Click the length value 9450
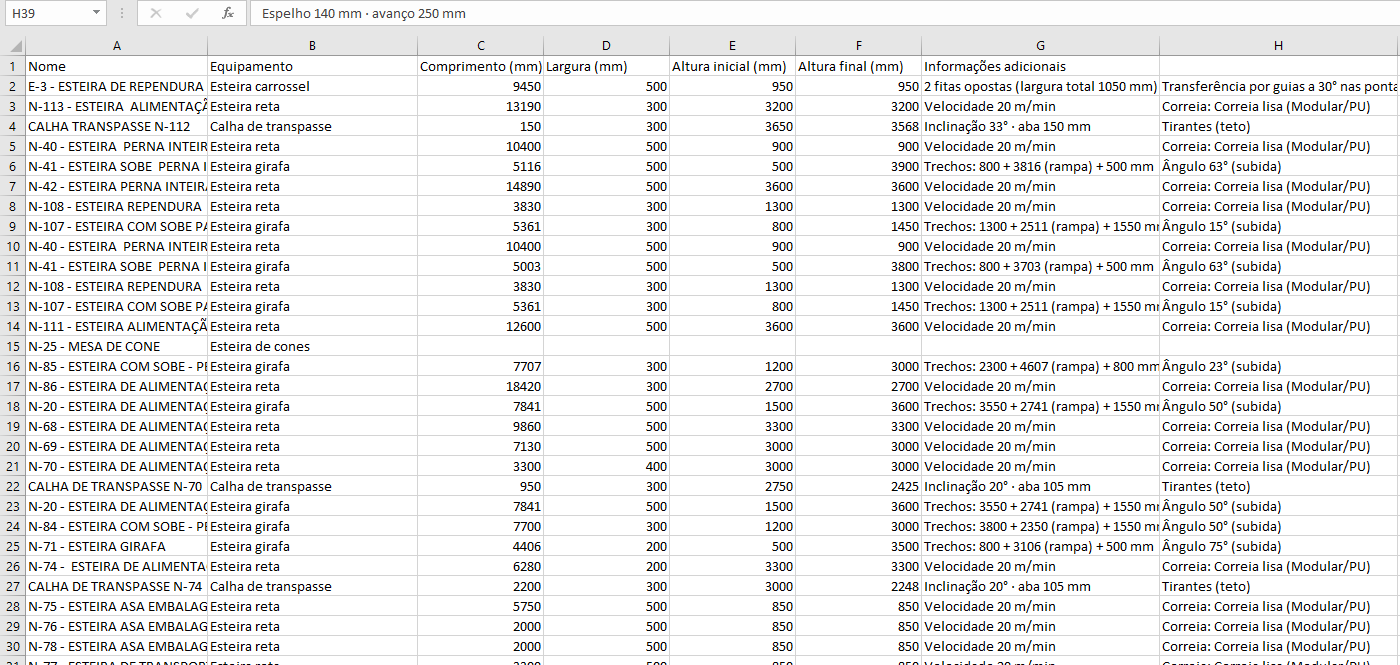The image size is (1400, 665). [481, 86]
